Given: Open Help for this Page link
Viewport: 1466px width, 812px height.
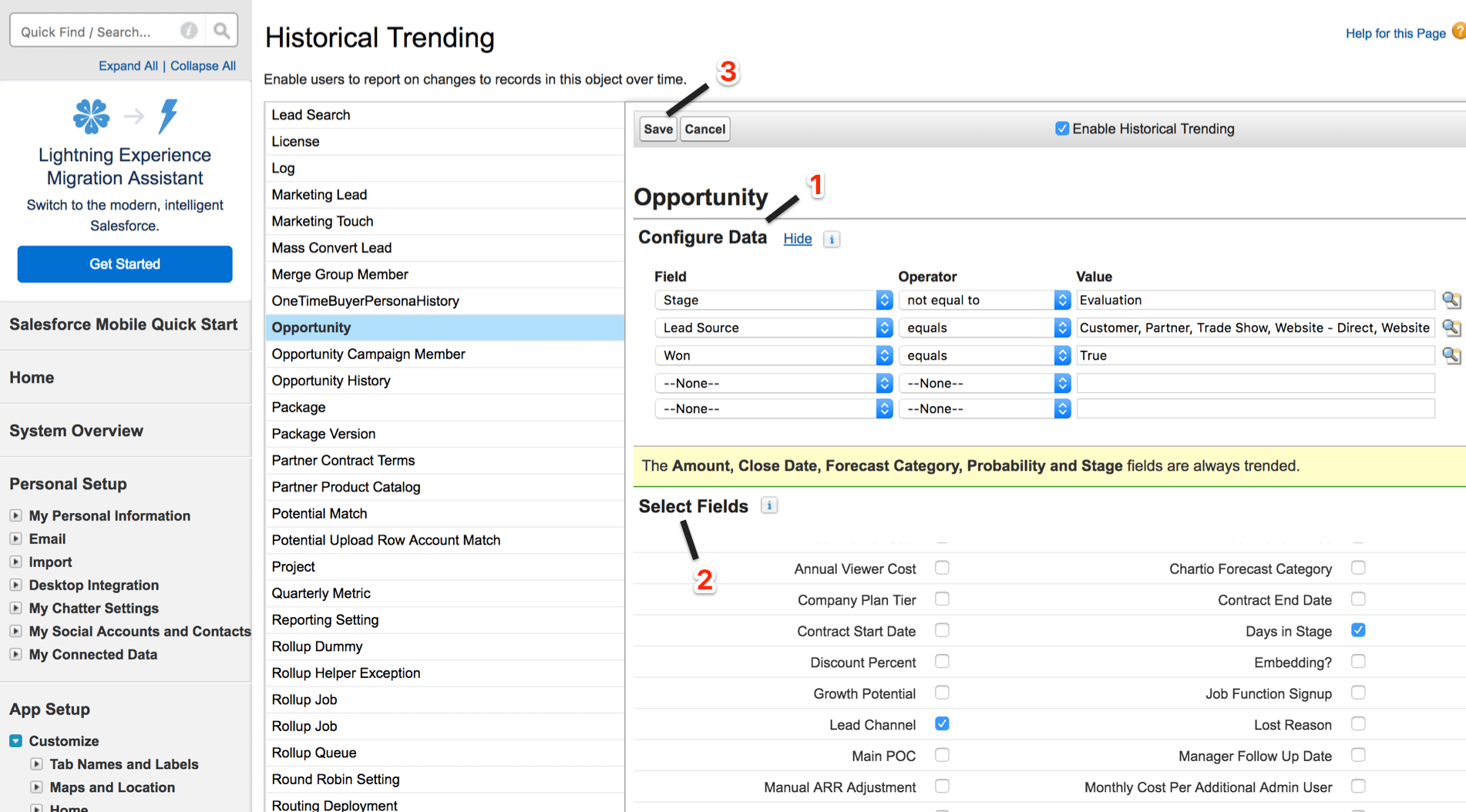Looking at the screenshot, I should click(1395, 33).
